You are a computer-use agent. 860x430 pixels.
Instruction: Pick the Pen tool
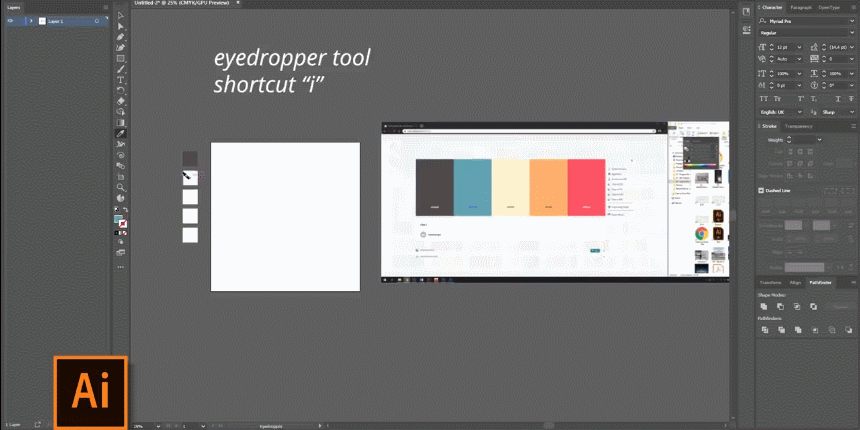[x=121, y=37]
